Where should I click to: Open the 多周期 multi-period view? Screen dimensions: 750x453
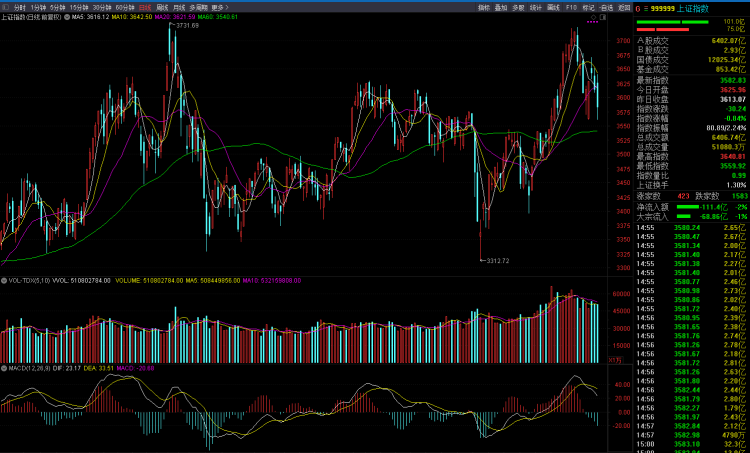pos(198,7)
